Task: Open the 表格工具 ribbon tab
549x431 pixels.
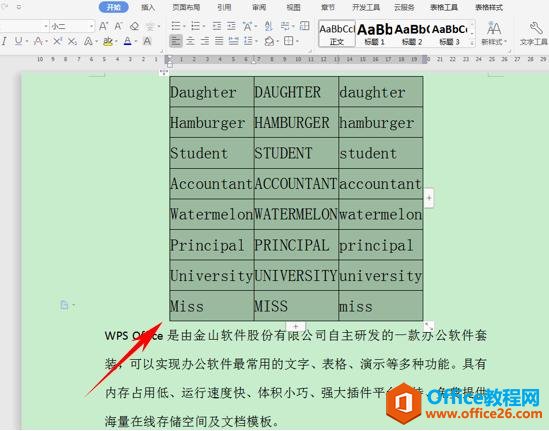Action: click(444, 7)
